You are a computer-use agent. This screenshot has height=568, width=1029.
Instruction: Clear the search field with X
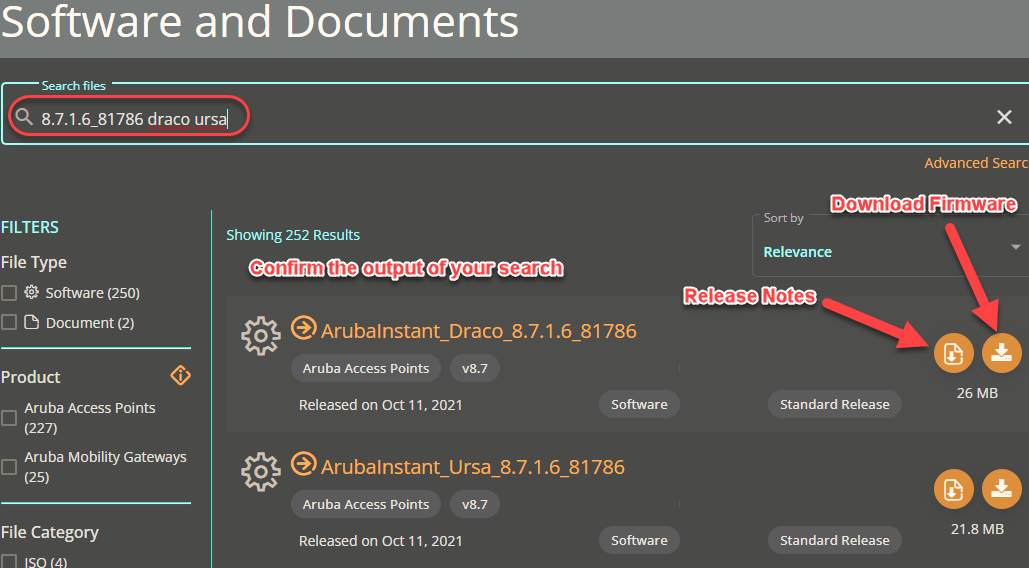pyautogui.click(x=1004, y=117)
